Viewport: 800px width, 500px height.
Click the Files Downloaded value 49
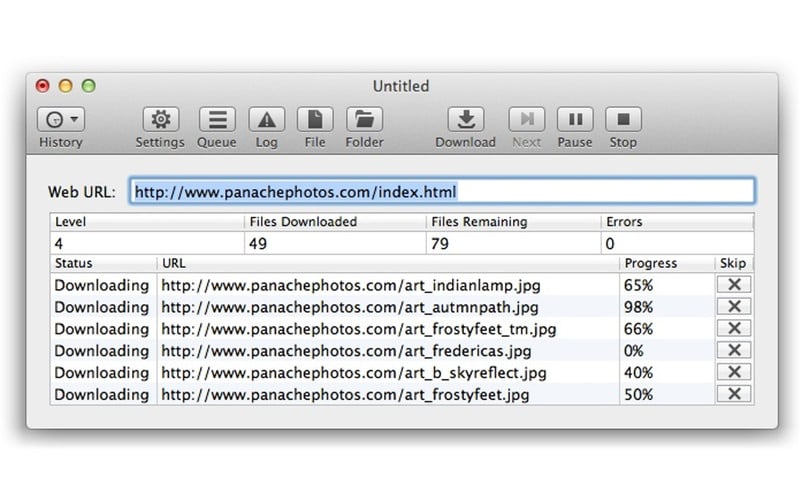click(x=258, y=244)
